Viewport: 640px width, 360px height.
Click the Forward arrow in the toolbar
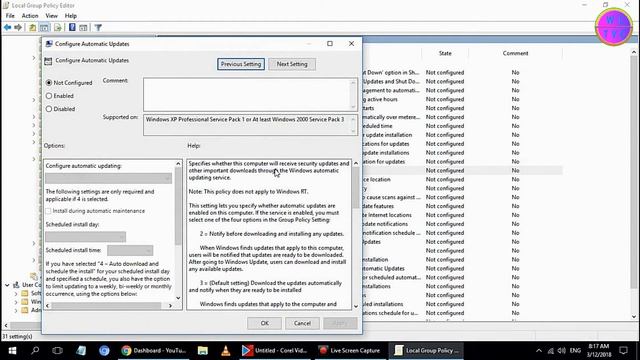(x=18, y=27)
